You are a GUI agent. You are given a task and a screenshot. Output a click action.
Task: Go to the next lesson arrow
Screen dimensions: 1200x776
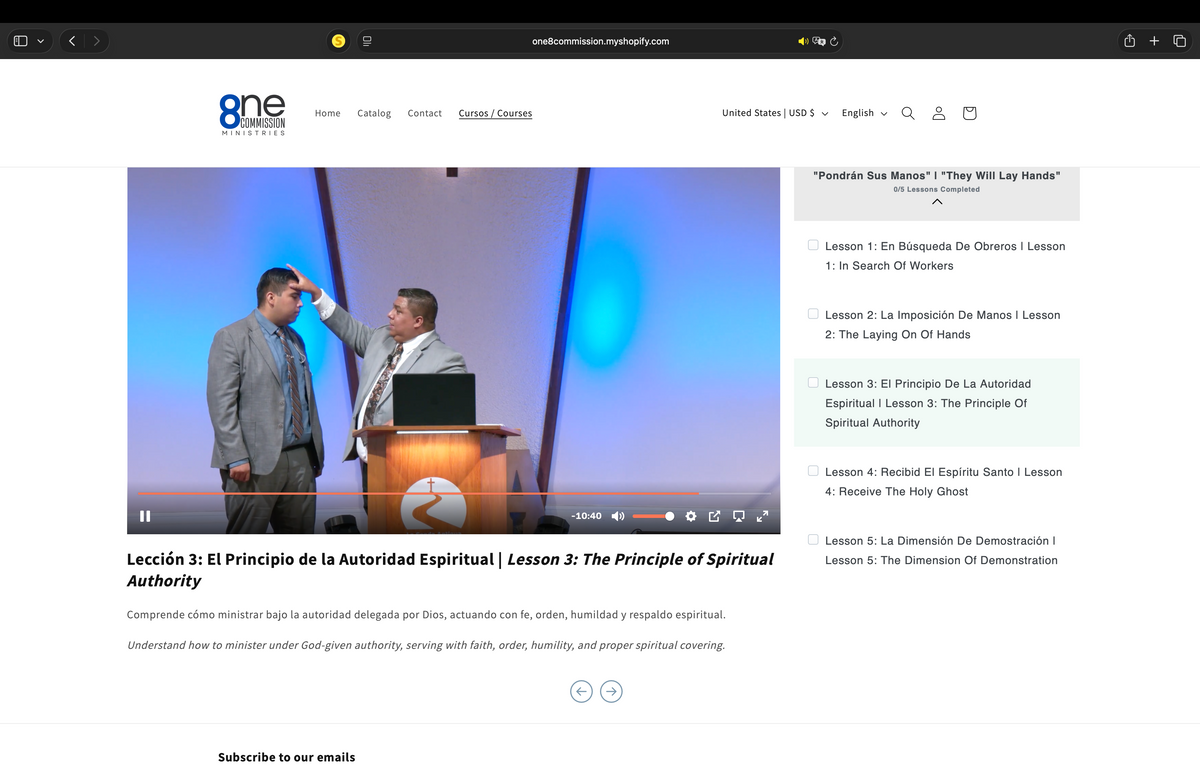point(611,691)
